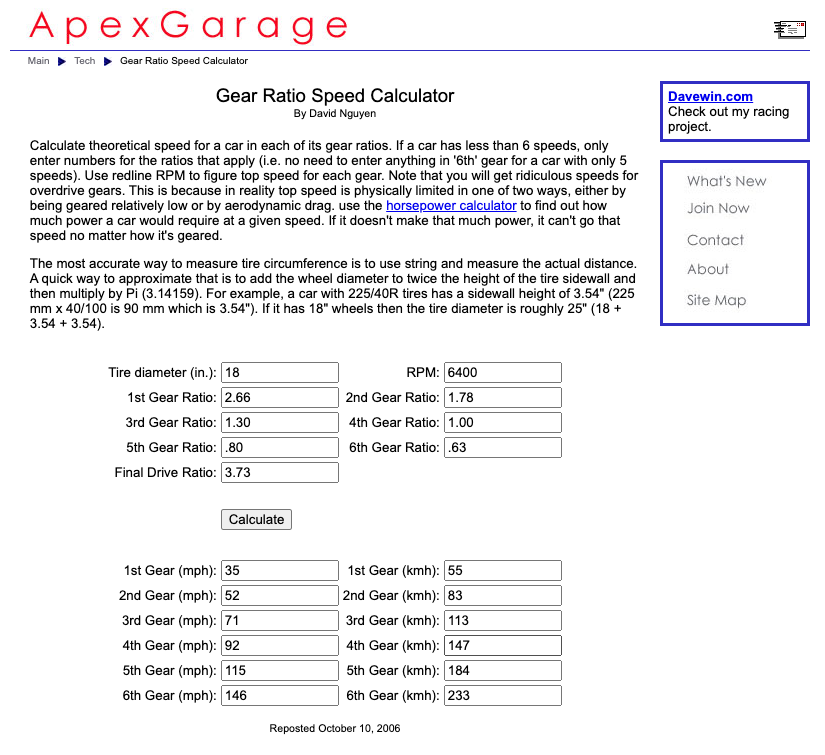
Task: Select Join Now in sidebar menu
Action: tap(718, 208)
